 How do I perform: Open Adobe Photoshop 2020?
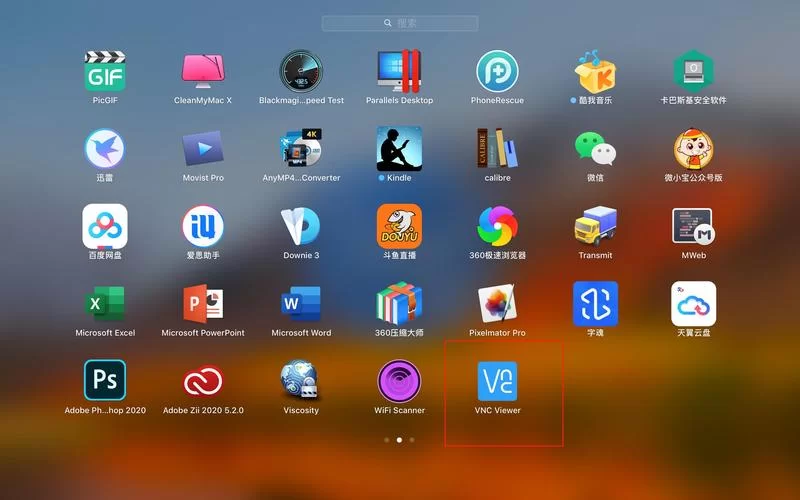pyautogui.click(x=105, y=381)
